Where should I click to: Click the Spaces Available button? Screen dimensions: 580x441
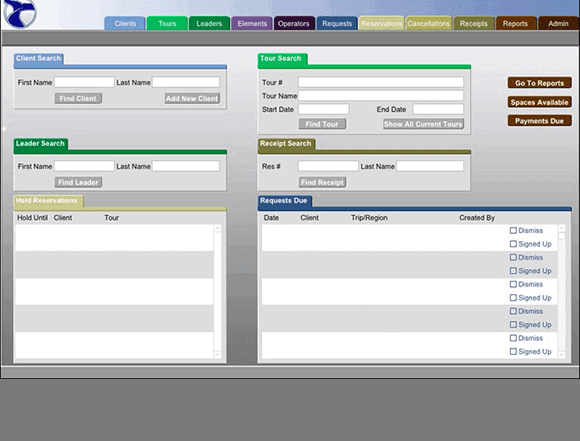point(540,102)
